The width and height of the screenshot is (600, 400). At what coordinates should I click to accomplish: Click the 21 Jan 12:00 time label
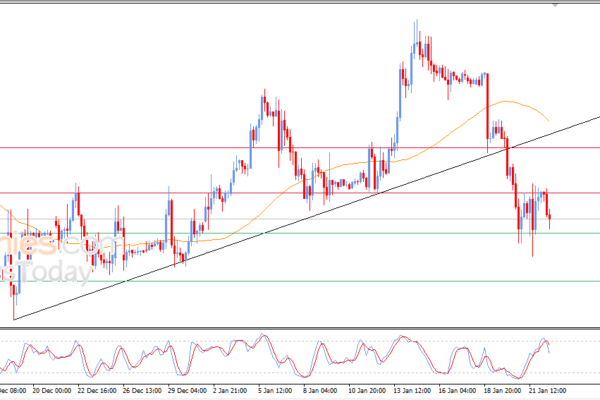[549, 391]
